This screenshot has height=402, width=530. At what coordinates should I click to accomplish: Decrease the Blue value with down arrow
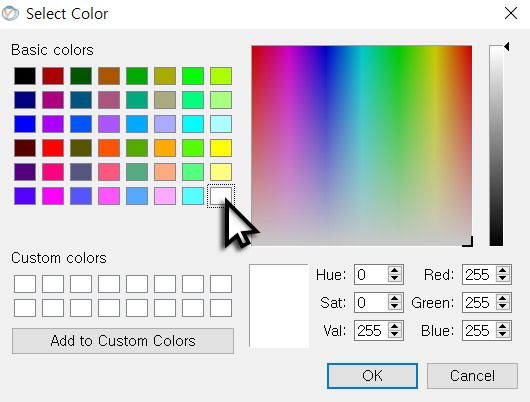(x=503, y=334)
